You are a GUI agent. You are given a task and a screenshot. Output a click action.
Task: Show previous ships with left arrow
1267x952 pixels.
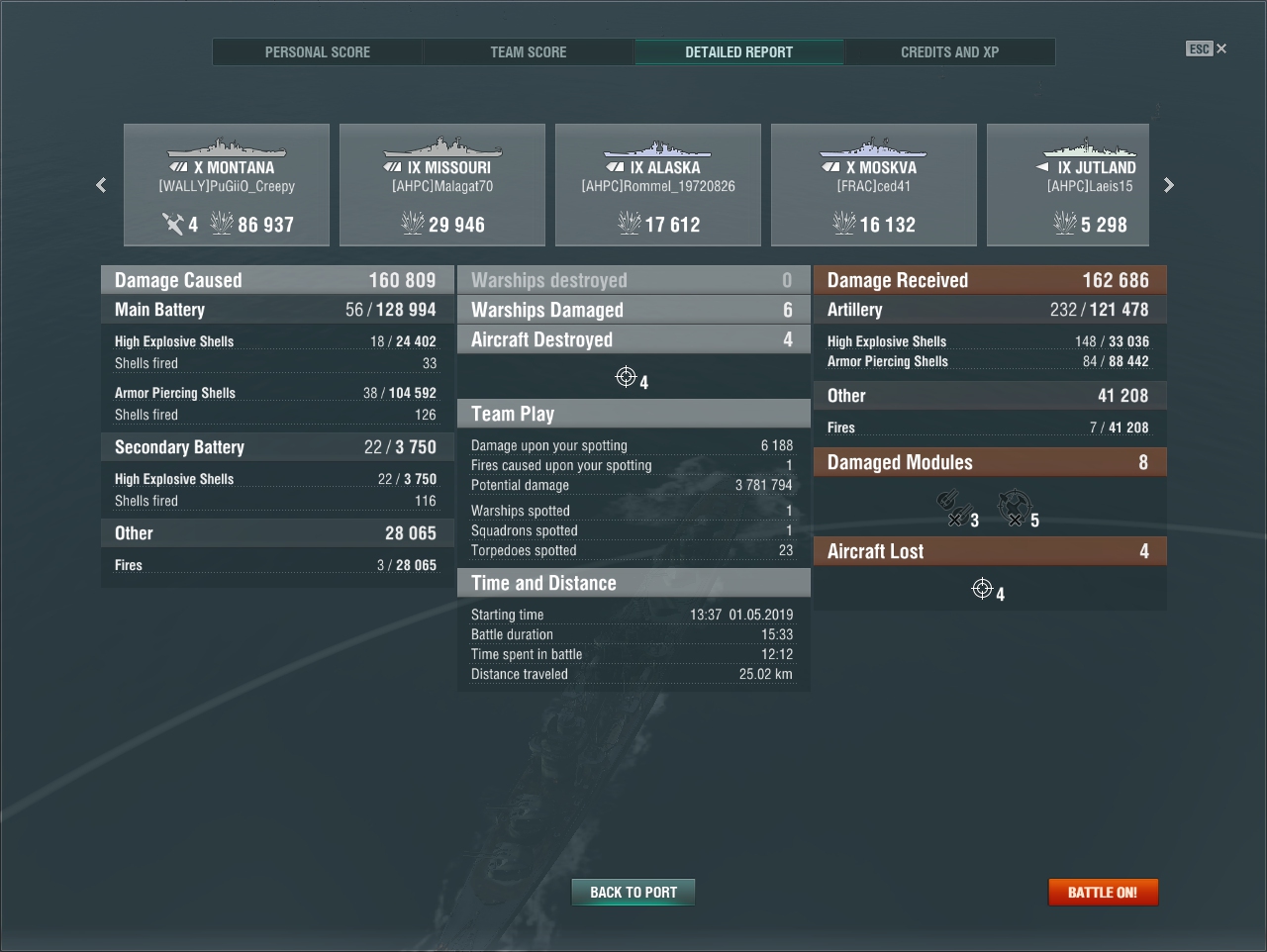pos(101,185)
